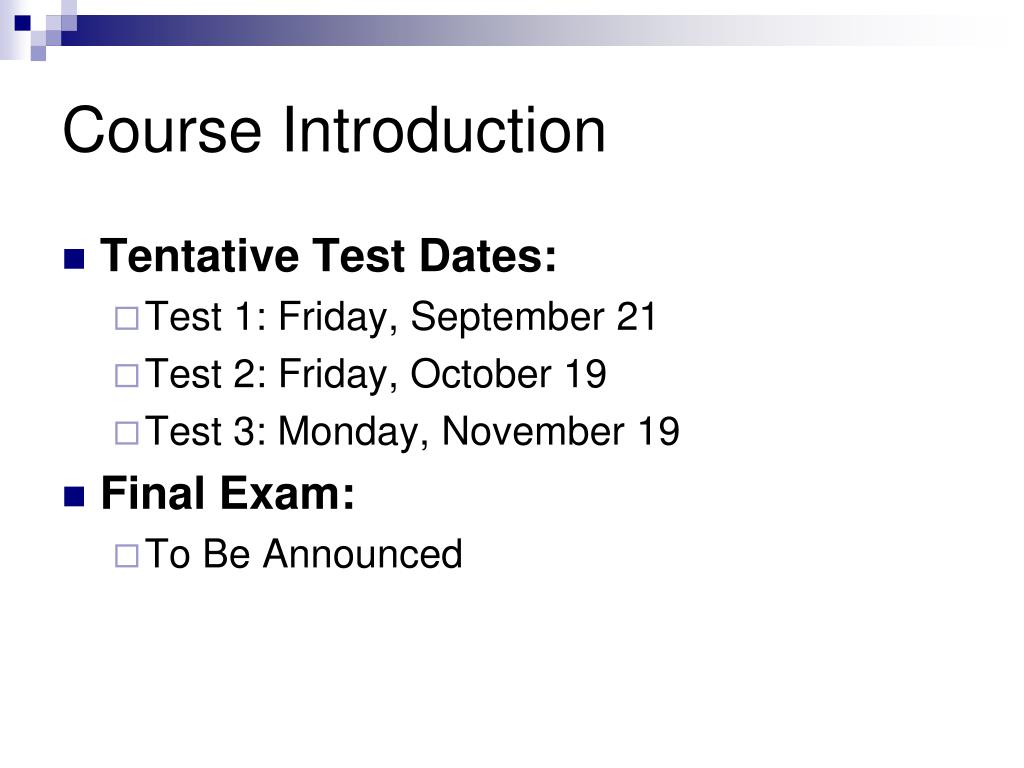Click the To Be Announced text

[x=304, y=554]
